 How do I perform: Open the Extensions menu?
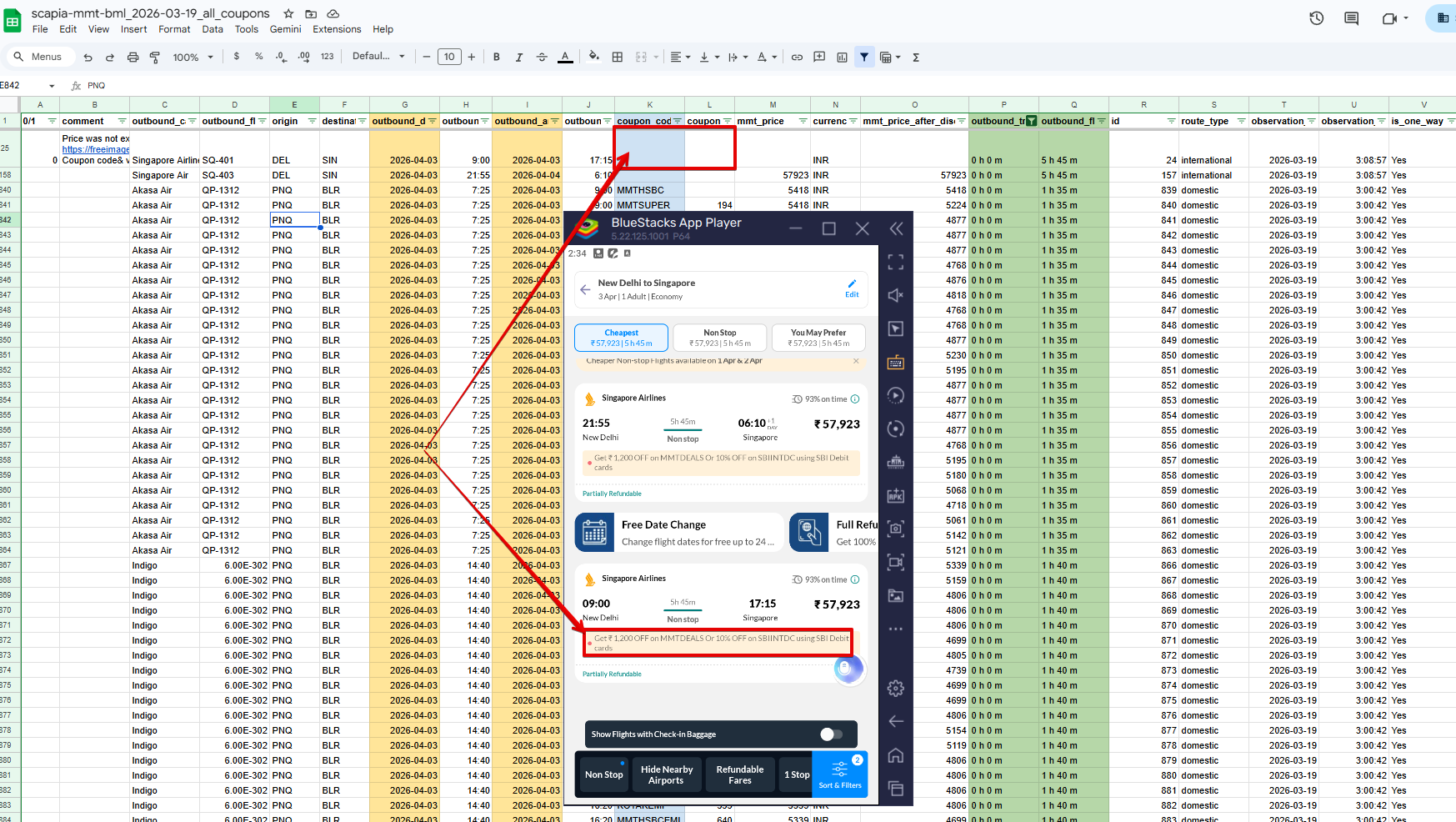point(337,29)
